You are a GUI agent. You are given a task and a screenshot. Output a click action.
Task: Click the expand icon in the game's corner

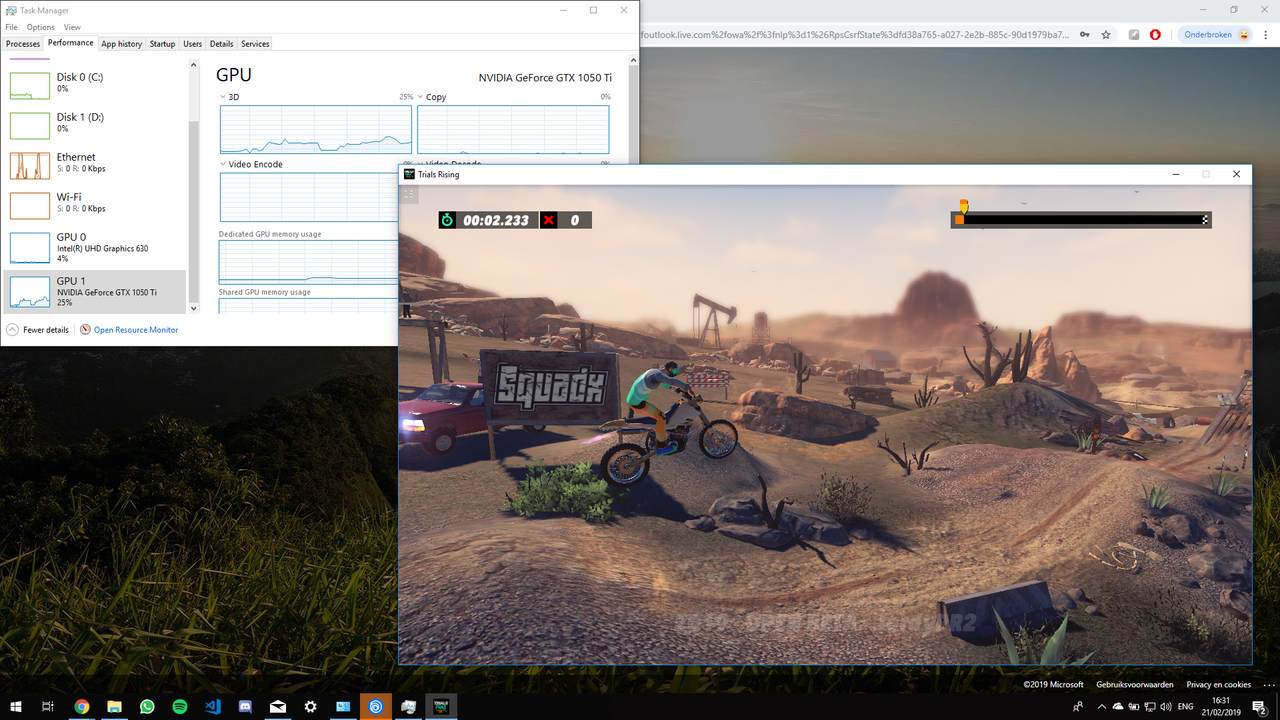[x=409, y=194]
